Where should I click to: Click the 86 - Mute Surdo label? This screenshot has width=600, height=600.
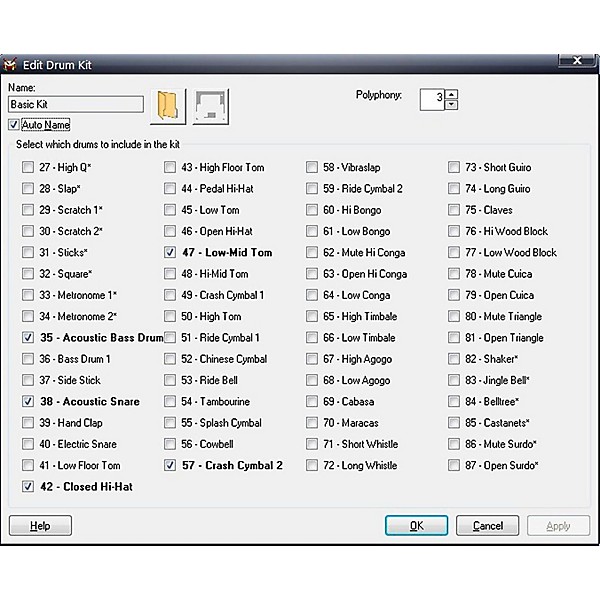[x=501, y=444]
